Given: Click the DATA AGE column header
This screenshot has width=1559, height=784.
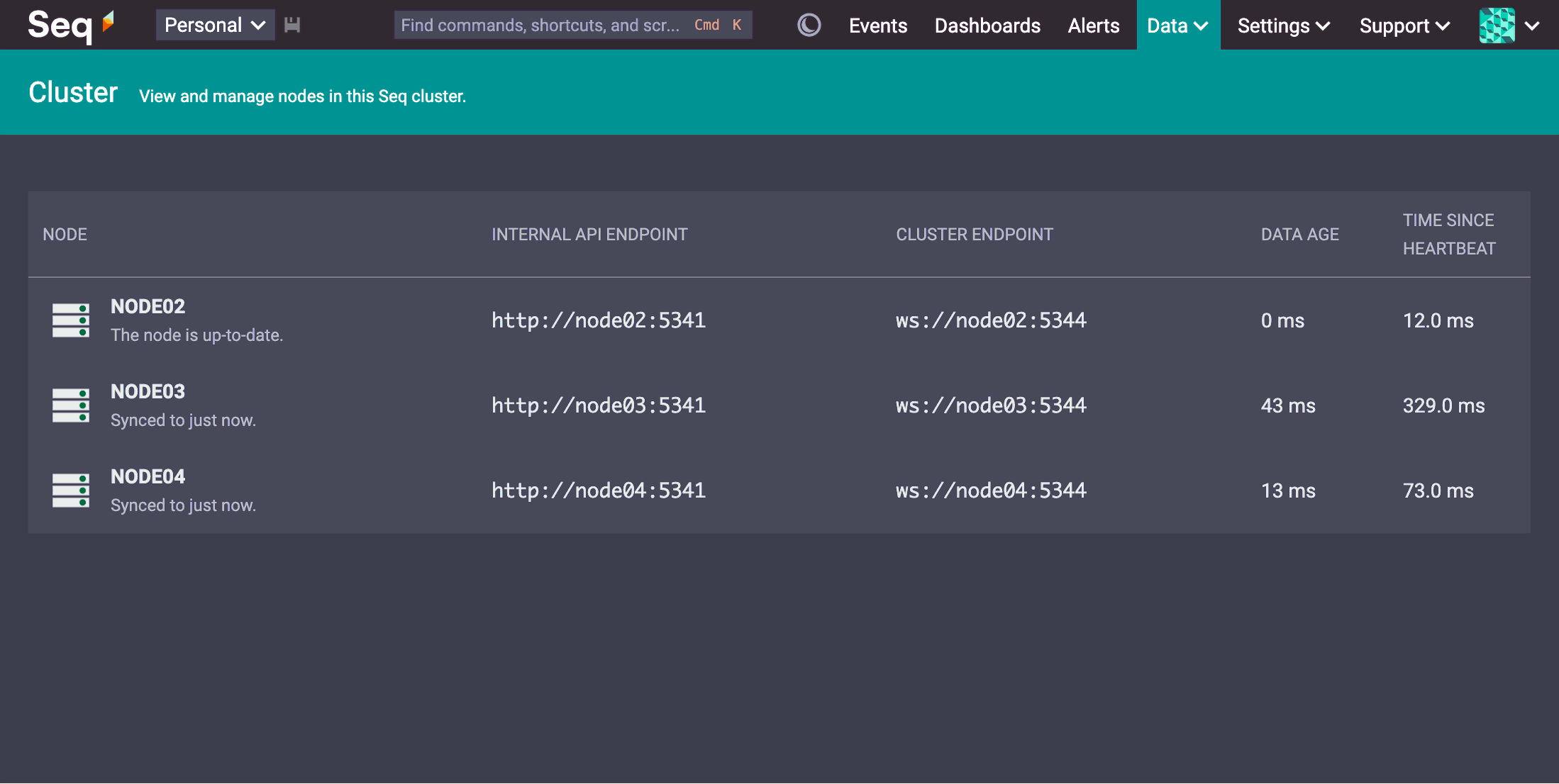Looking at the screenshot, I should click(1299, 235).
